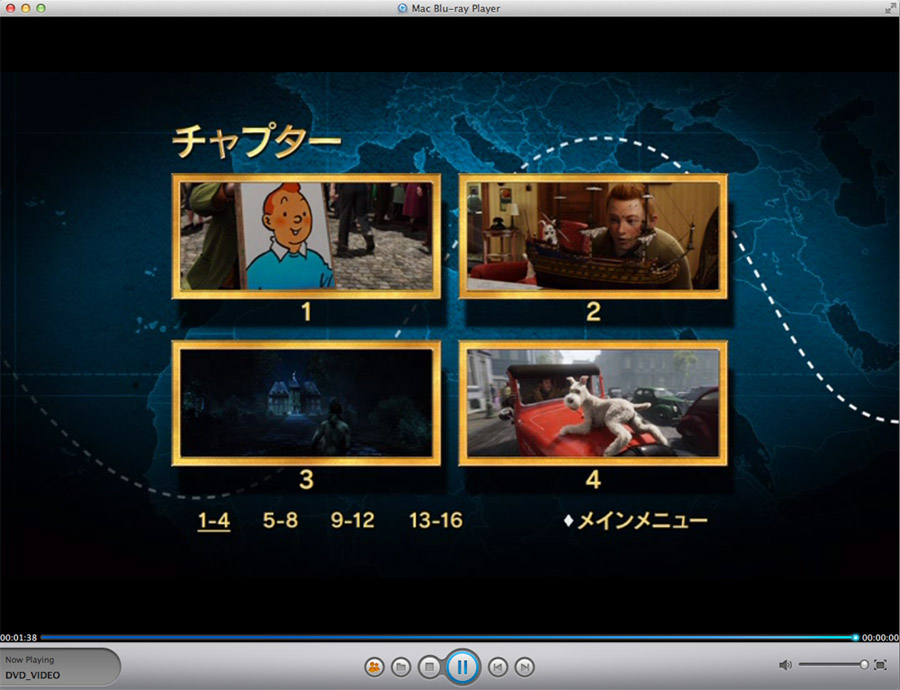
Task: Toggle full screen mode icon
Action: coord(880,665)
